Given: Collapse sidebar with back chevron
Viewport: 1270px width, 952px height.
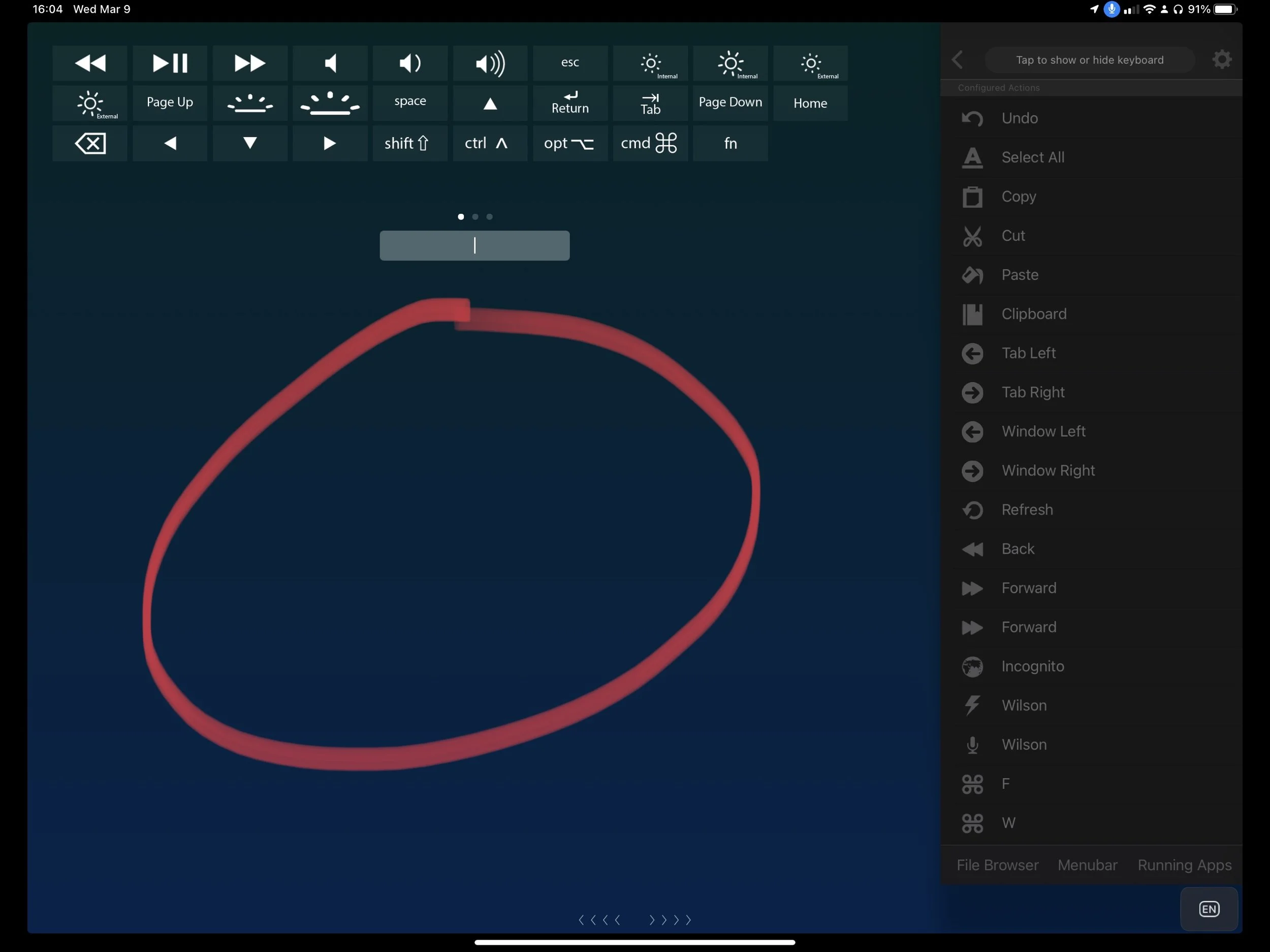Looking at the screenshot, I should point(957,59).
